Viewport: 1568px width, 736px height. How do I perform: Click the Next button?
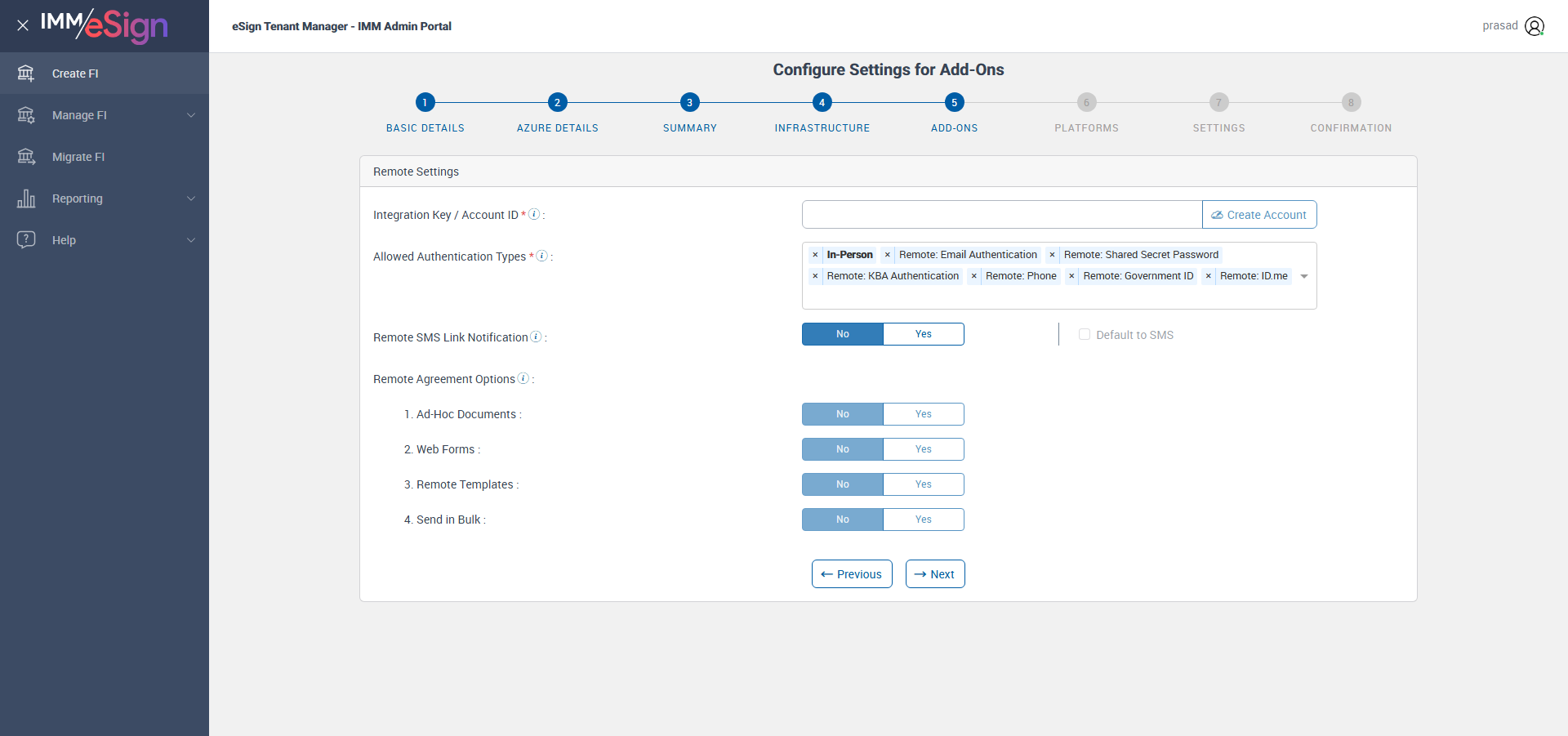click(935, 574)
